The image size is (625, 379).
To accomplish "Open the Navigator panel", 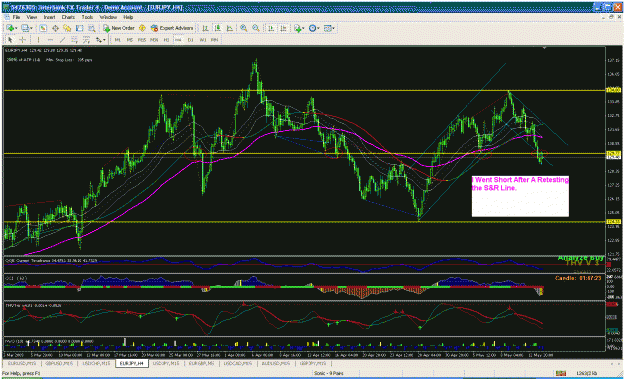I will click(67, 28).
